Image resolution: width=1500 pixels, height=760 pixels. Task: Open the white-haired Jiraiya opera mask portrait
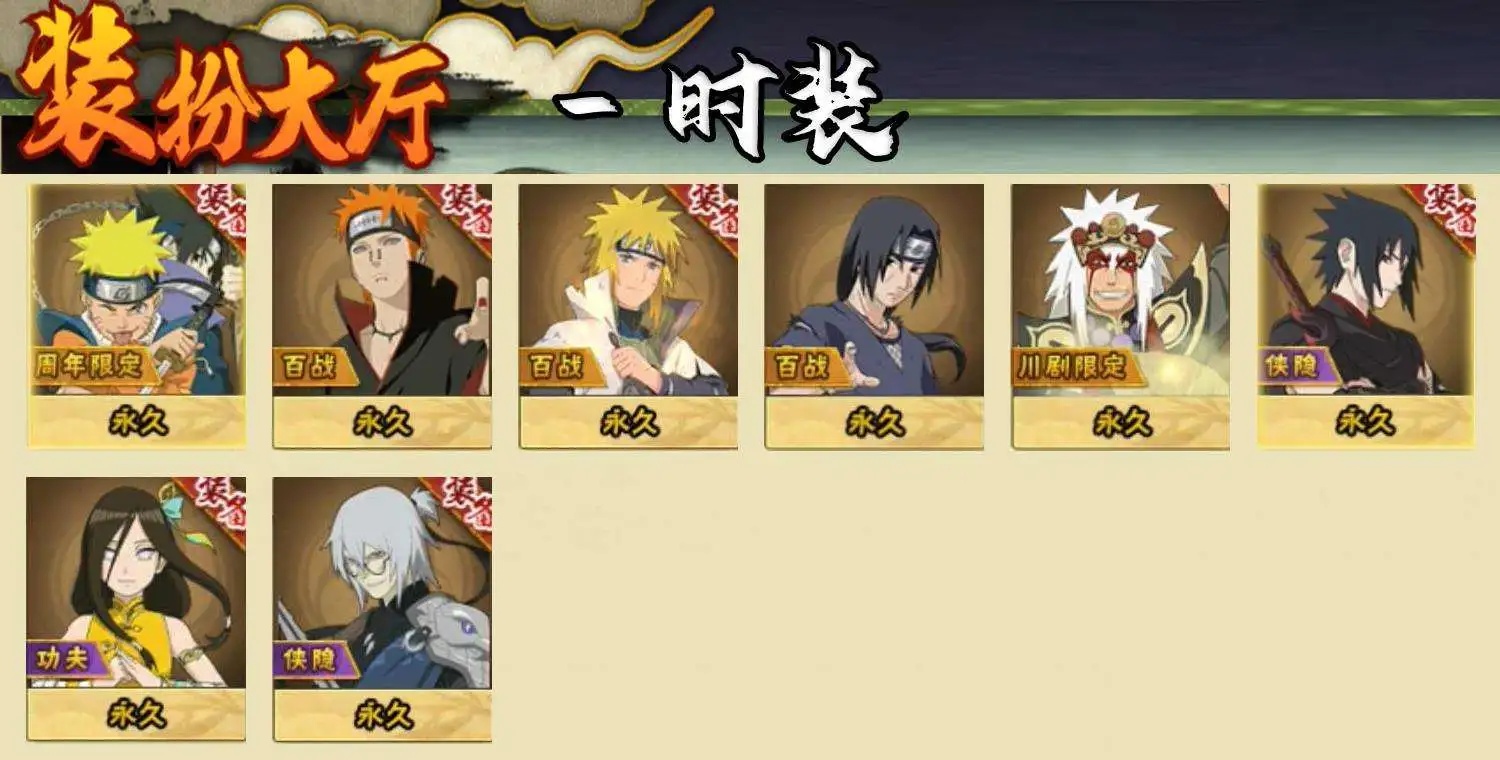point(1120,290)
